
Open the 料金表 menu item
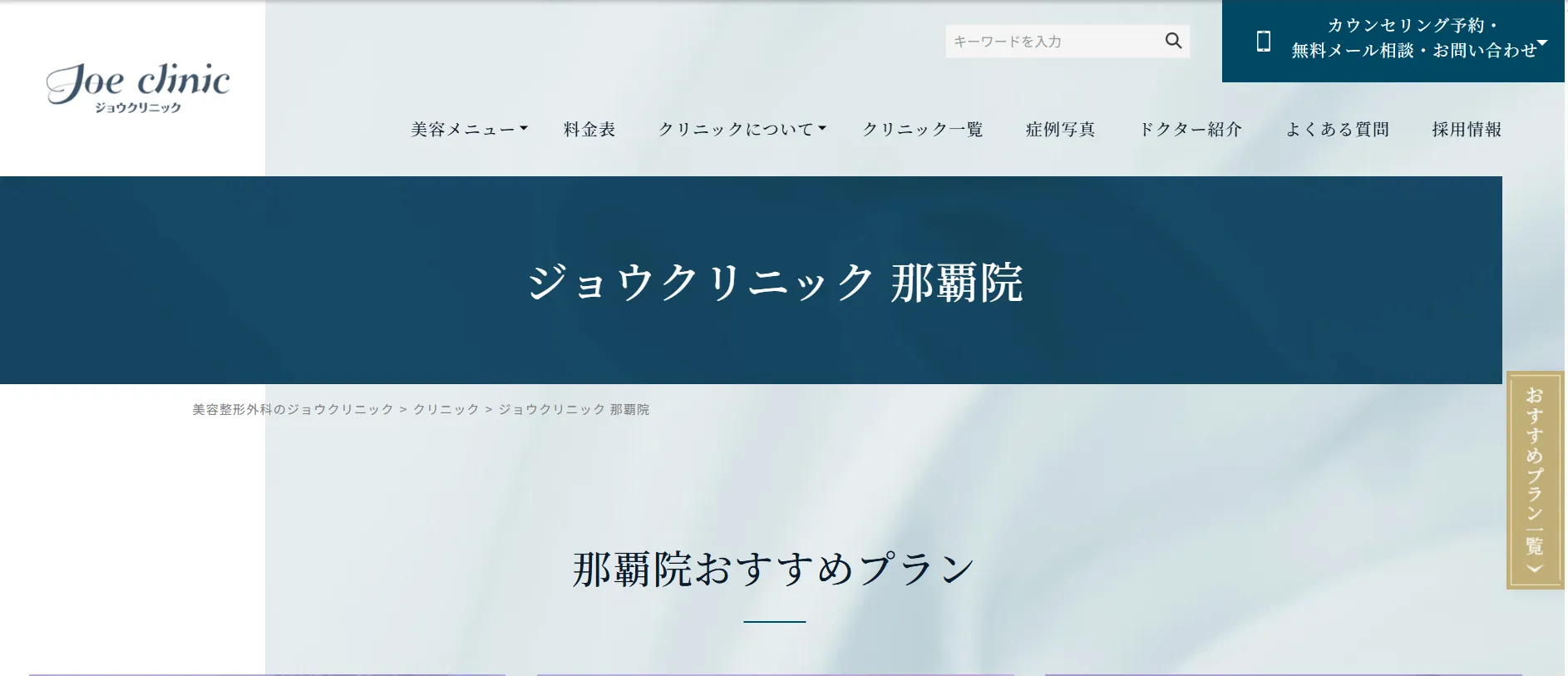[589, 129]
